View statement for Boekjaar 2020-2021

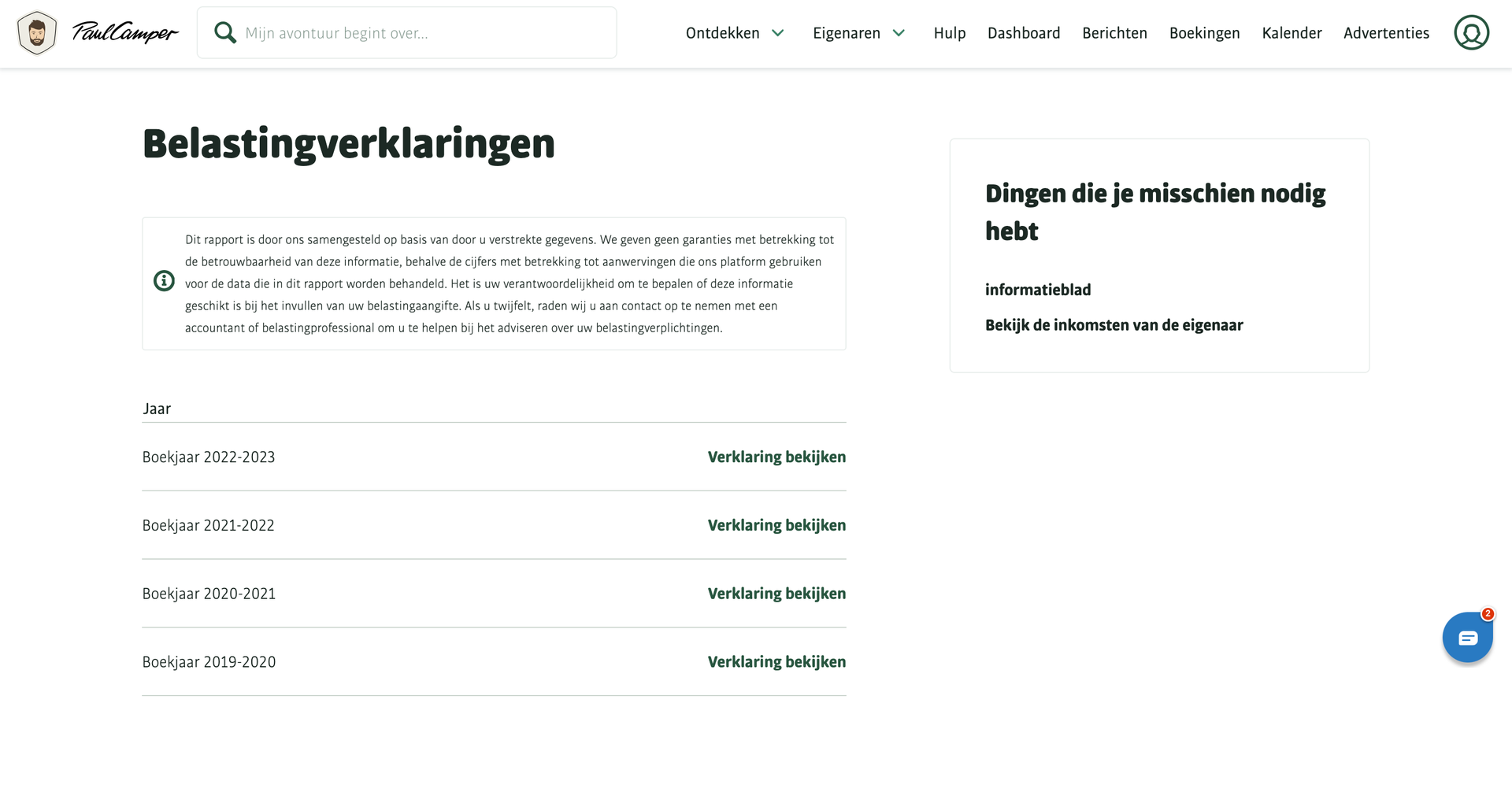click(776, 594)
